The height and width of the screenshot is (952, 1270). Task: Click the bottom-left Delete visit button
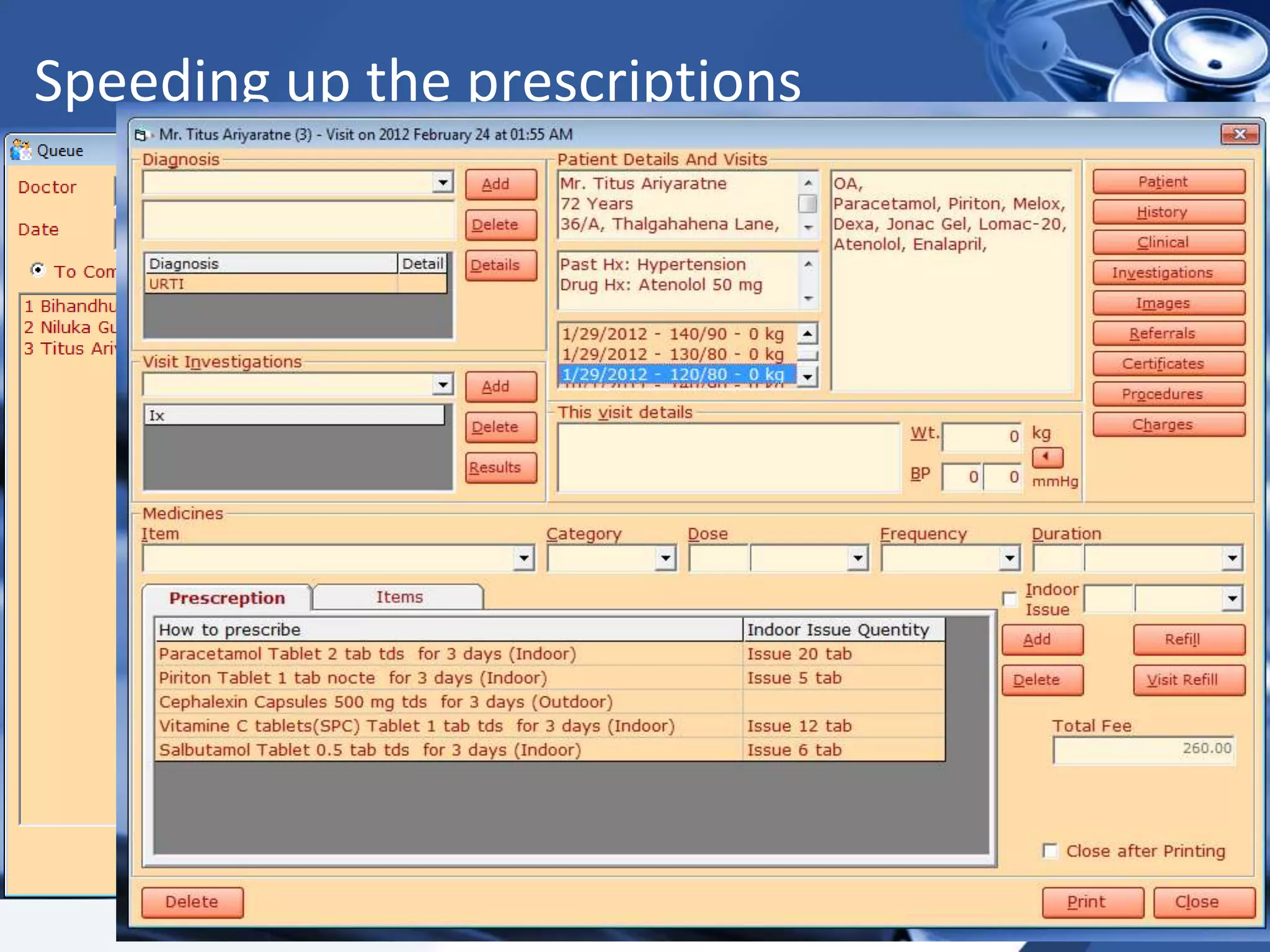point(192,902)
